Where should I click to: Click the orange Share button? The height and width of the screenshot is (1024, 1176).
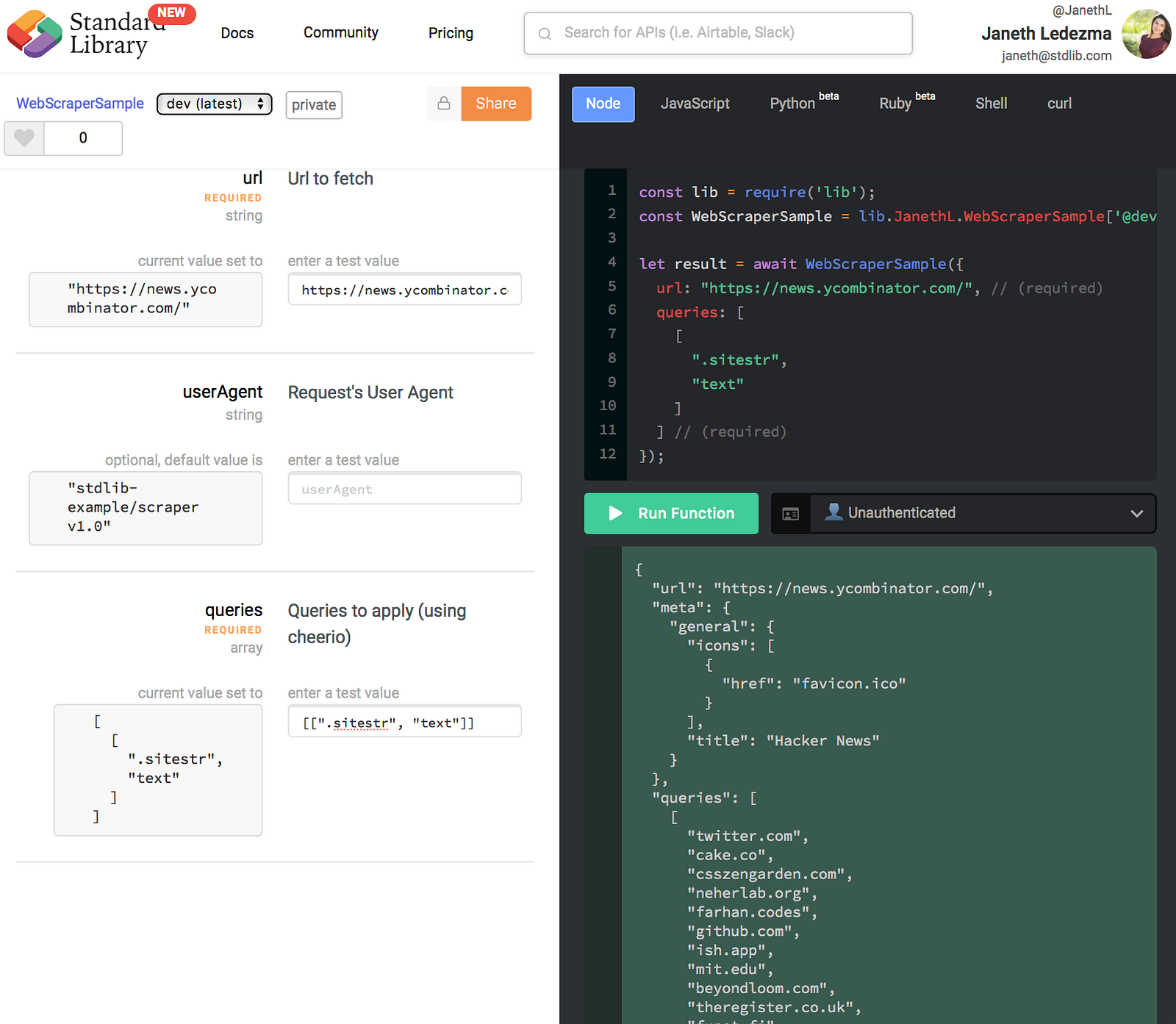pyautogui.click(x=496, y=104)
